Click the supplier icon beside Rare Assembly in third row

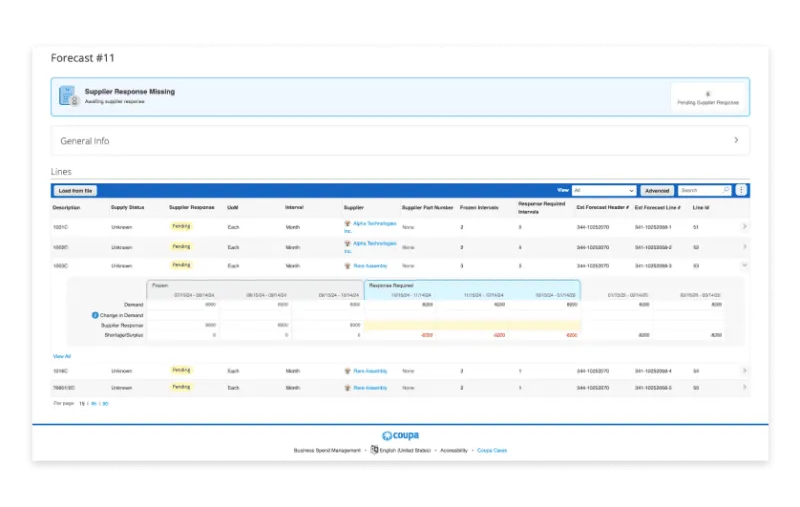tap(347, 266)
